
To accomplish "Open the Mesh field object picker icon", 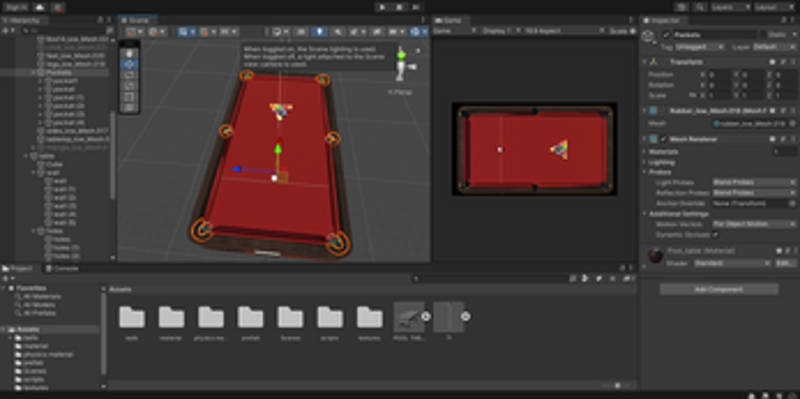I will 792,123.
